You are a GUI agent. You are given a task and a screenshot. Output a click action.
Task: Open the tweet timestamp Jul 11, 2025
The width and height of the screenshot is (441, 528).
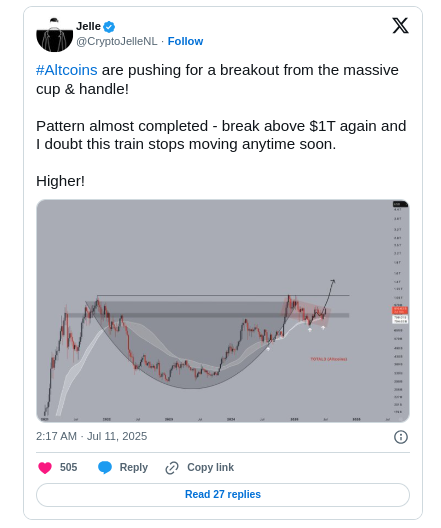(x=92, y=436)
